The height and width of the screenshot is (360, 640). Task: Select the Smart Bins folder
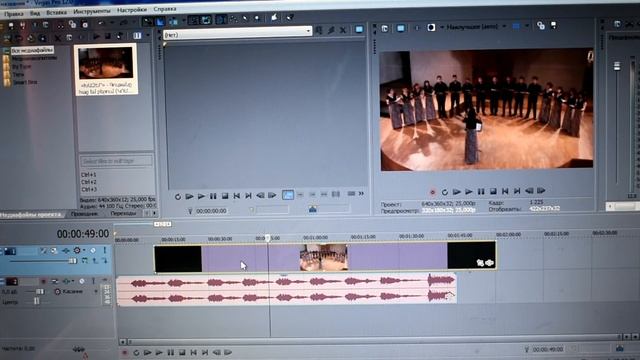coord(24,82)
